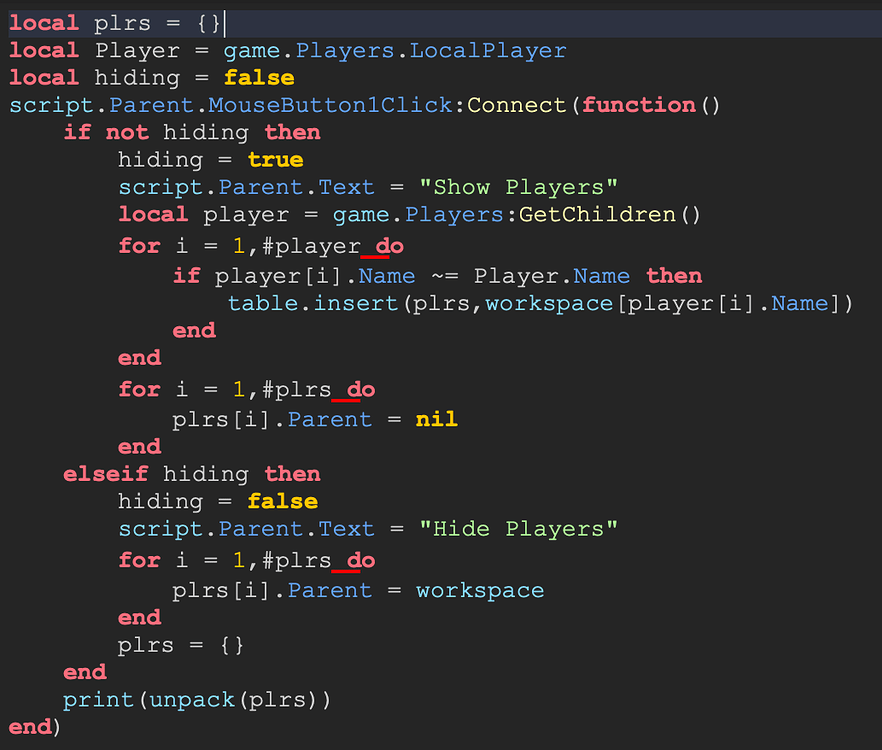Click the if keyword before player[i].Name
The height and width of the screenshot is (750, 882).
point(186,276)
